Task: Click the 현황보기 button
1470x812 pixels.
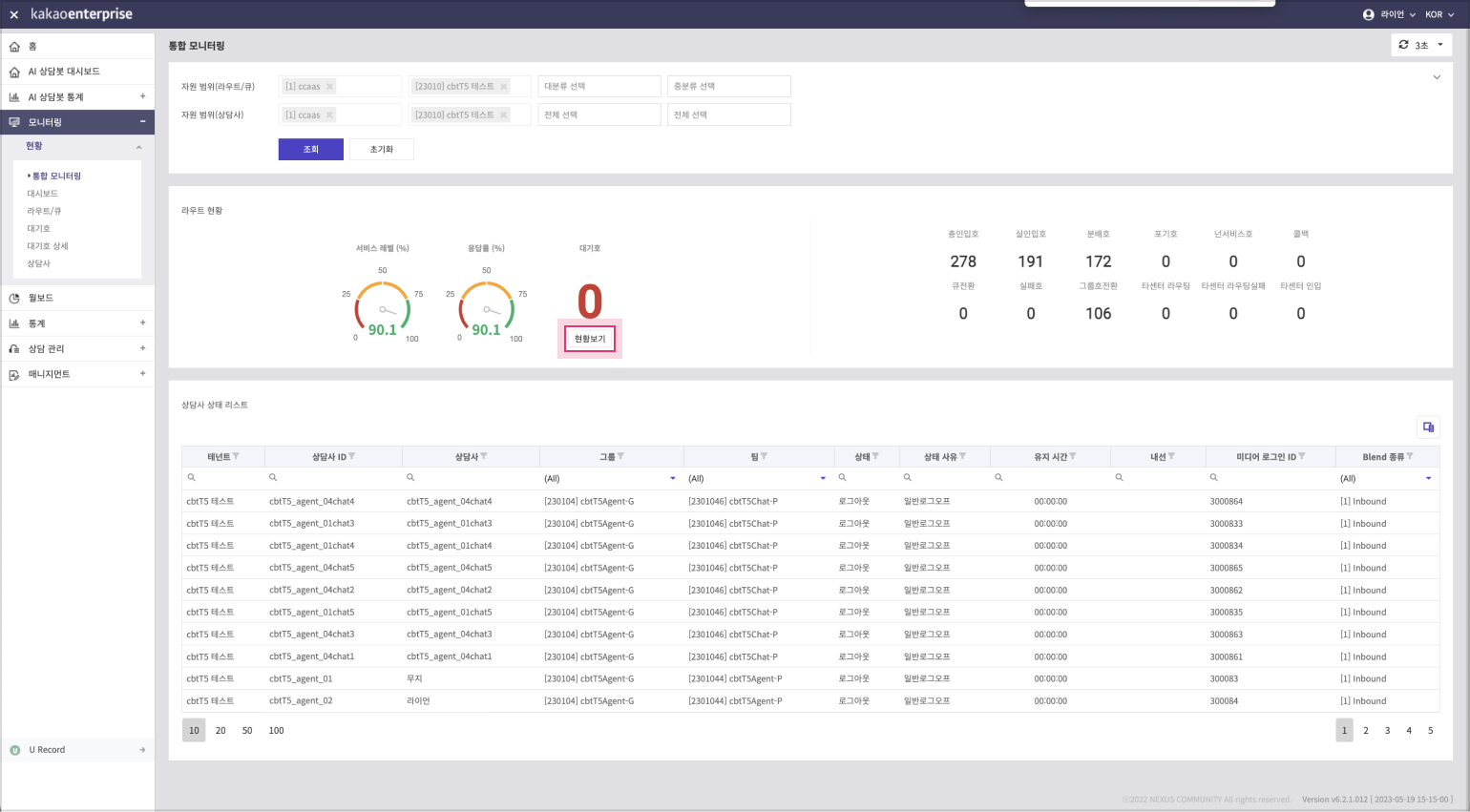Action: tap(589, 339)
